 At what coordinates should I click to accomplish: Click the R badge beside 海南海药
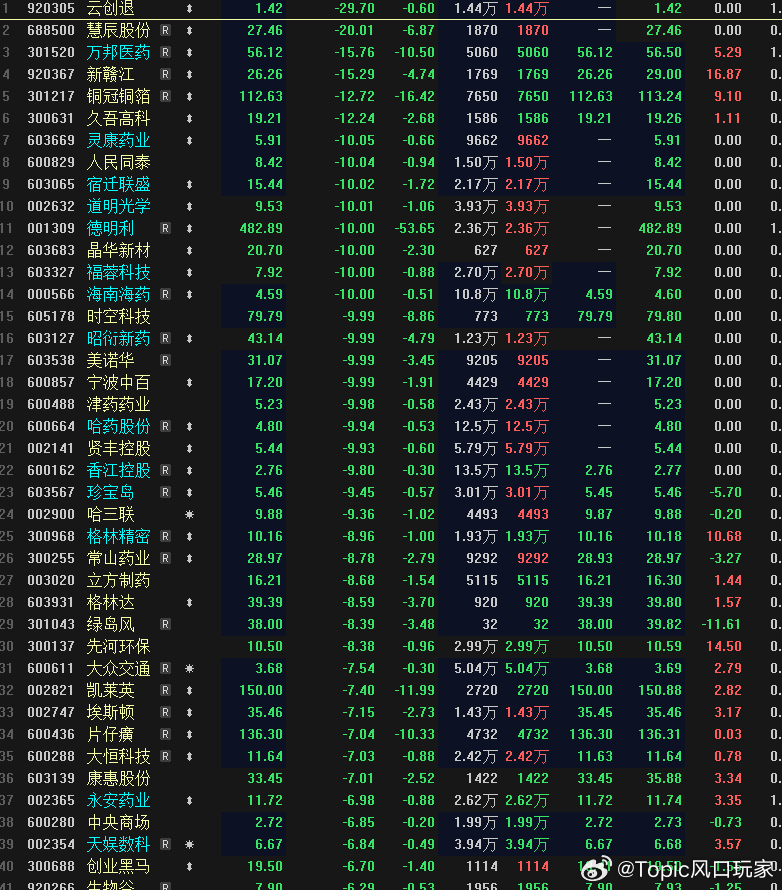tap(166, 295)
